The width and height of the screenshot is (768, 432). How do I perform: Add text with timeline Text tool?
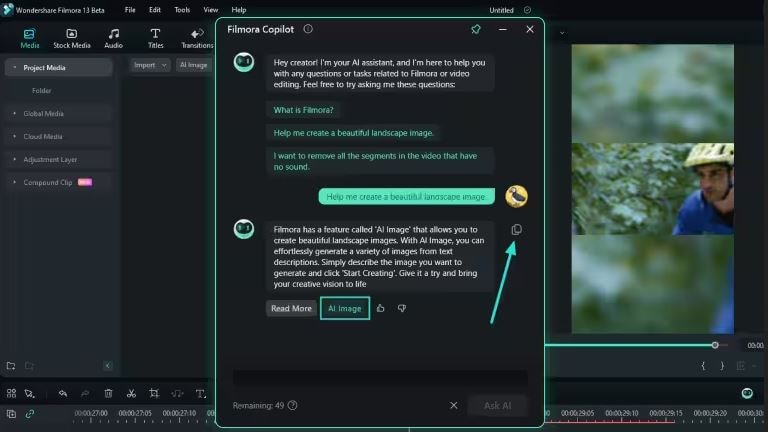[200, 393]
